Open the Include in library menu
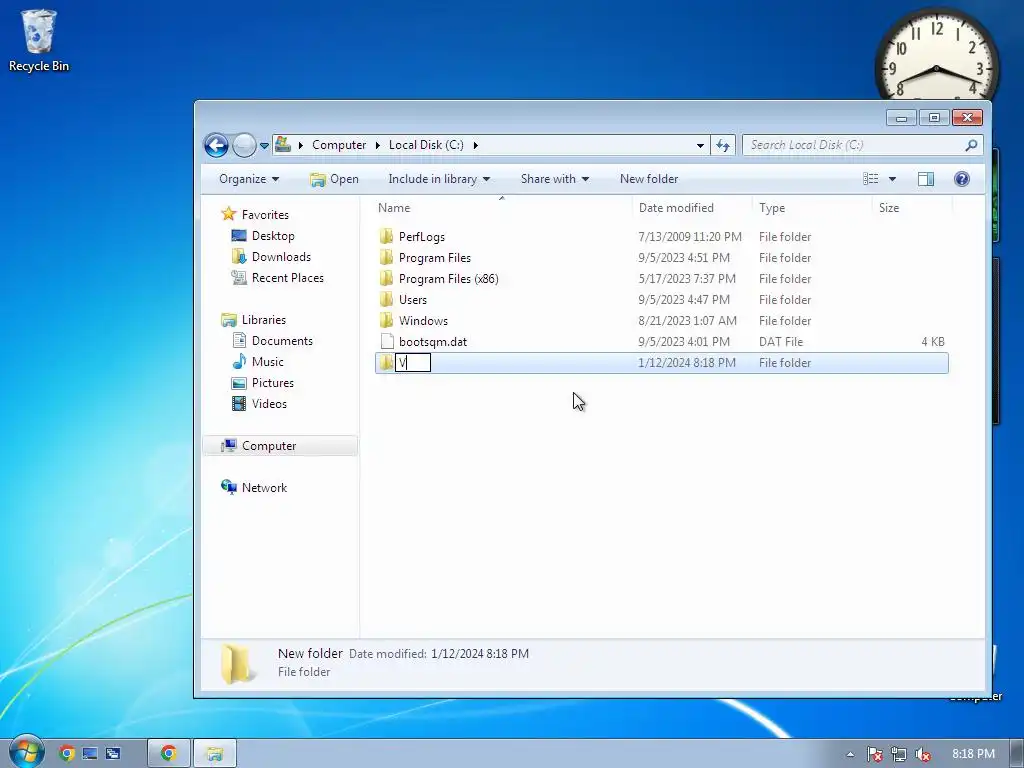Viewport: 1024px width, 768px height. [439, 179]
